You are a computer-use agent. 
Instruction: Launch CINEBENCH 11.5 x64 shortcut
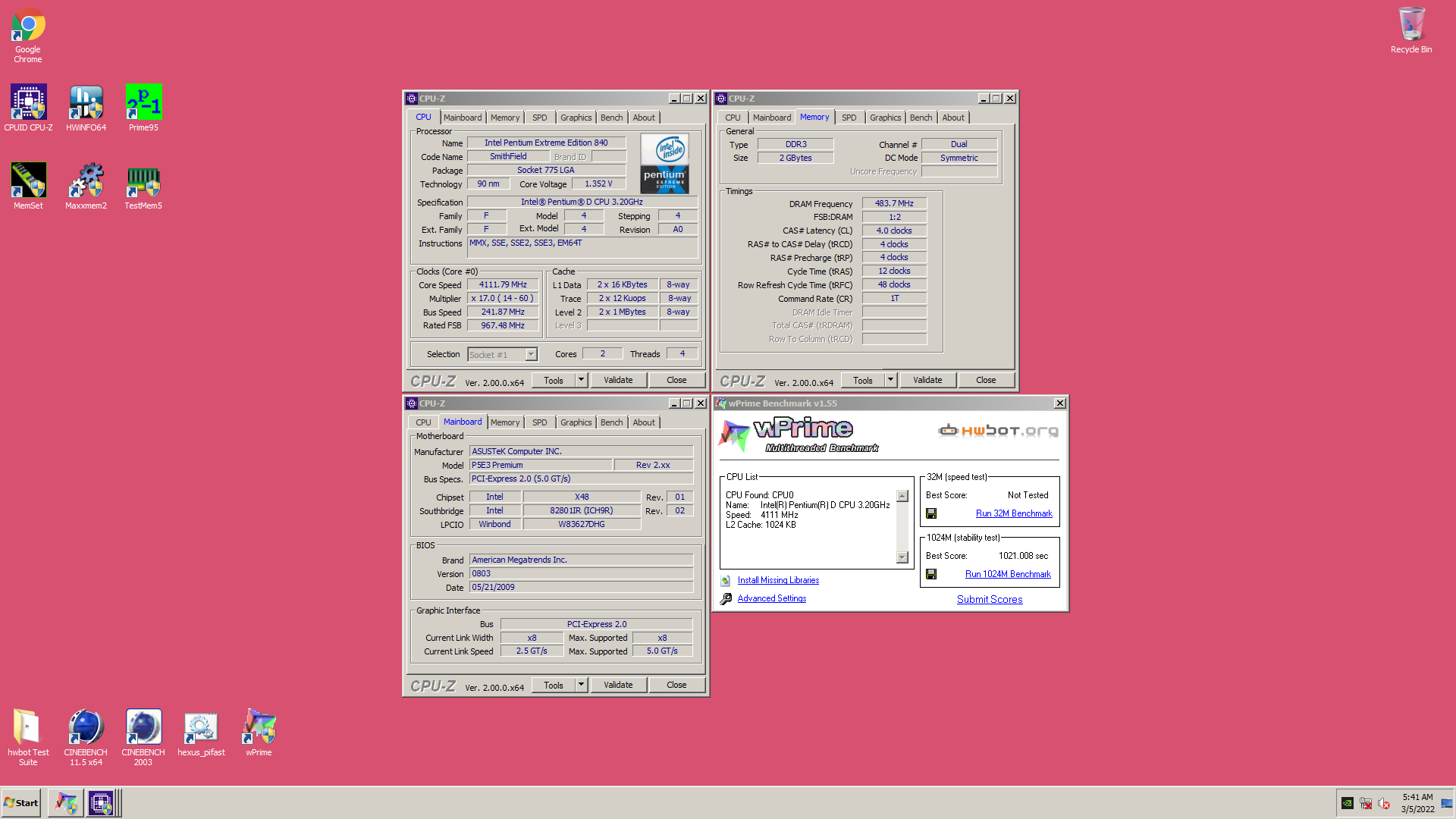(x=86, y=737)
